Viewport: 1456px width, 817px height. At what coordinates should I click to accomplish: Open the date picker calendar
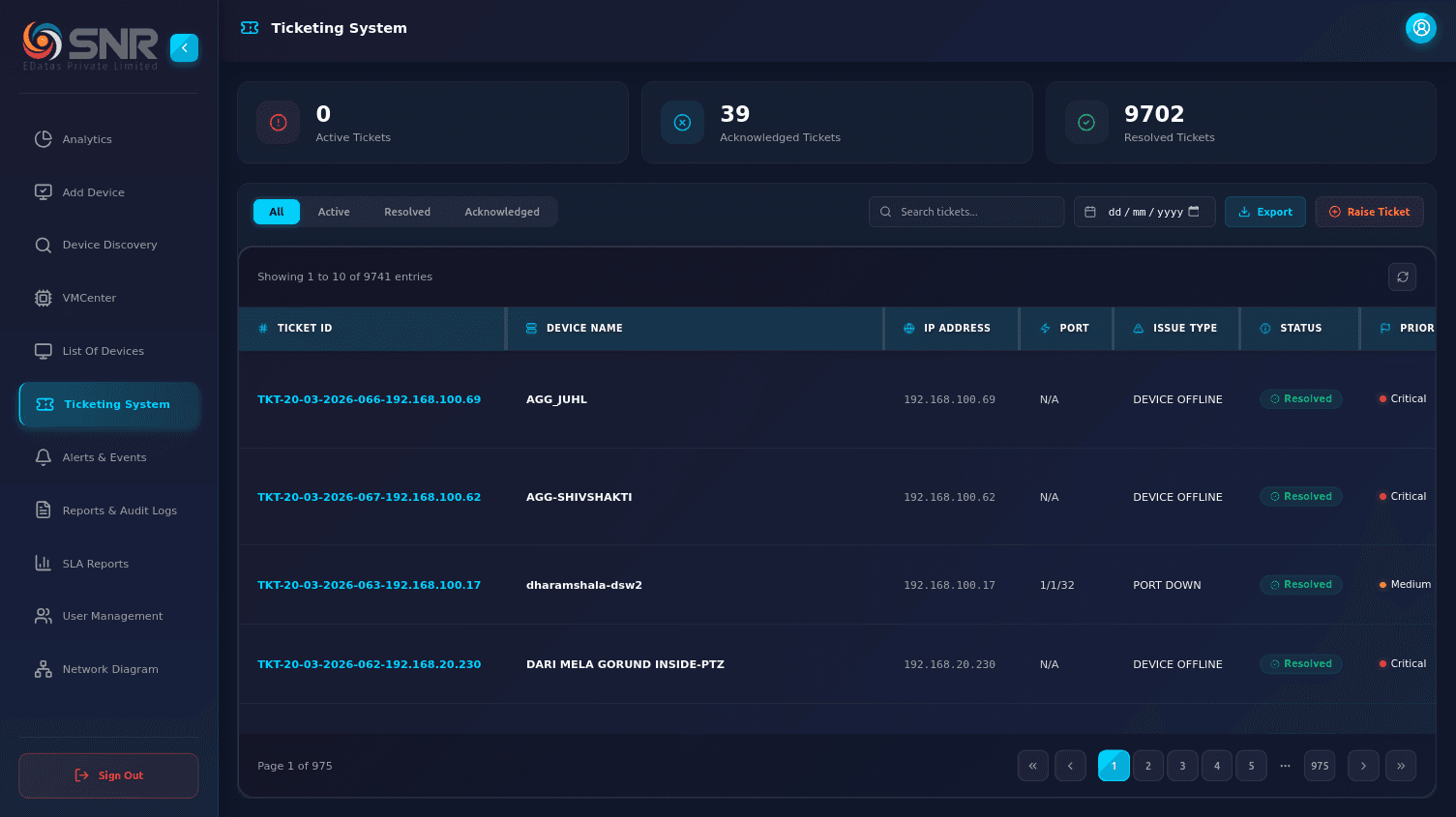(1194, 212)
